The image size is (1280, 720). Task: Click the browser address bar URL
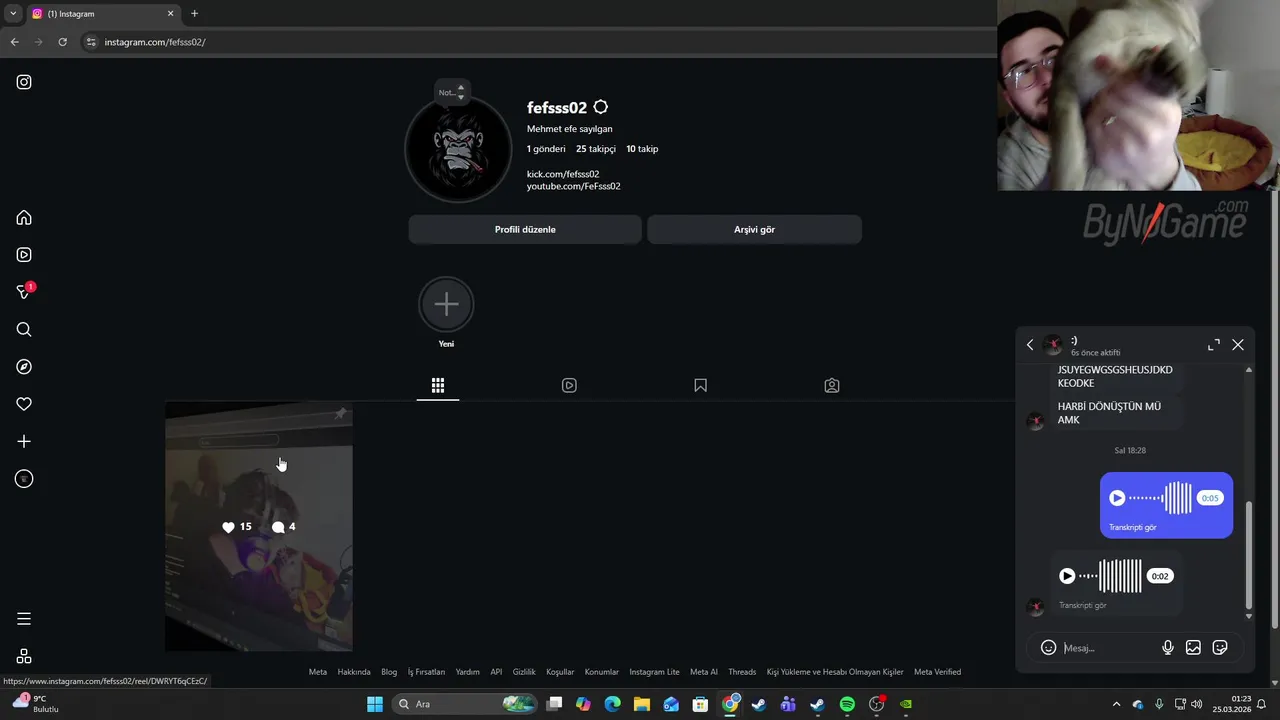coord(155,42)
